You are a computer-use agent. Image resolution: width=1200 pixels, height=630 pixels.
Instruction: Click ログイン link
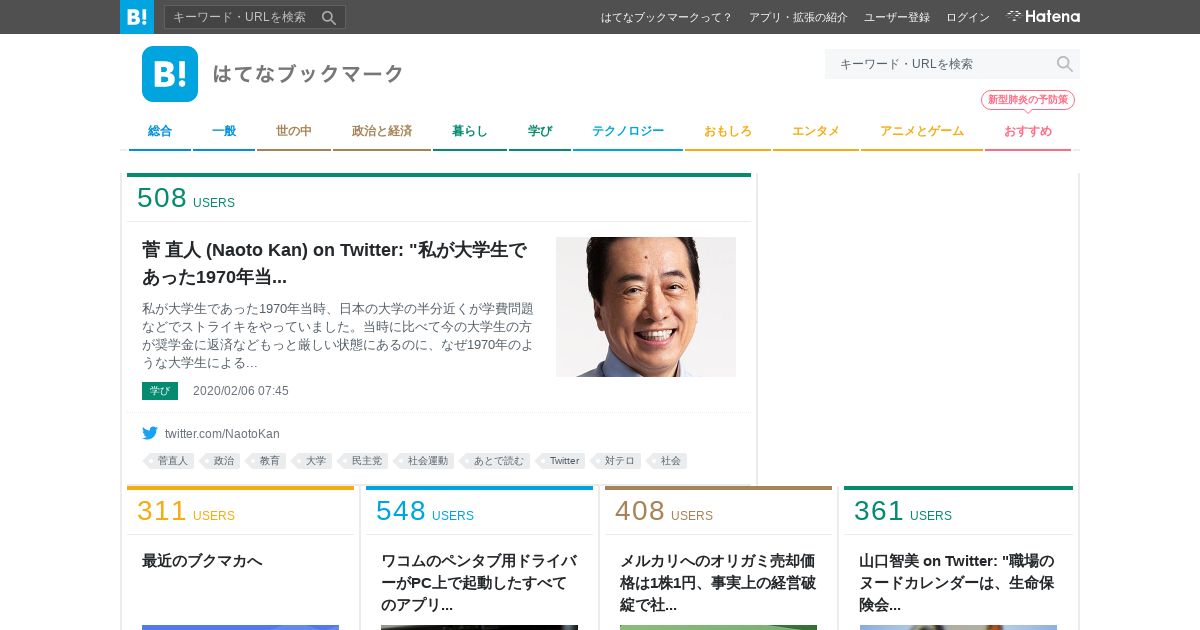968,17
